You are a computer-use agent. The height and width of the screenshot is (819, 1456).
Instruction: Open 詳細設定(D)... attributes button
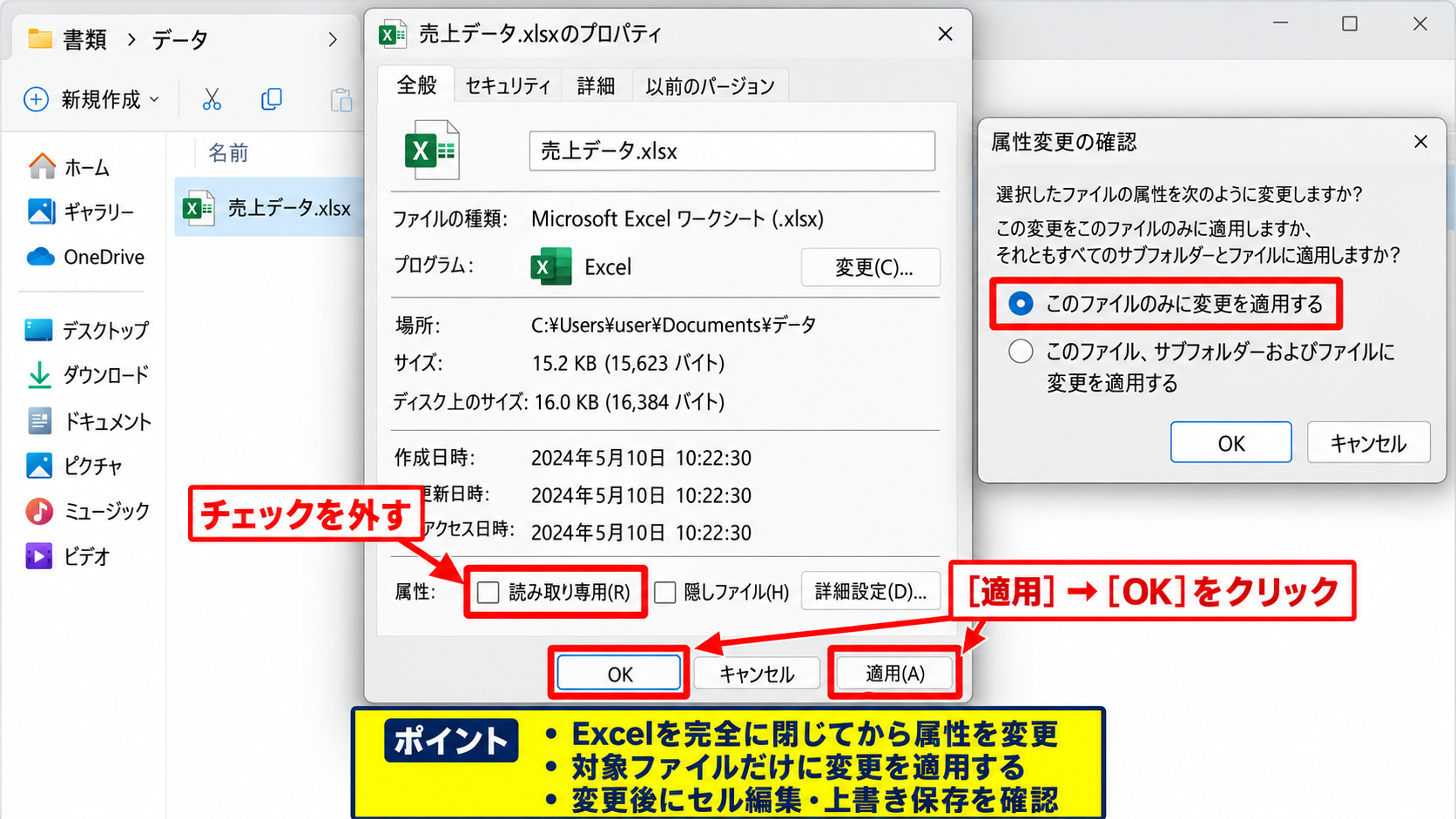871,592
